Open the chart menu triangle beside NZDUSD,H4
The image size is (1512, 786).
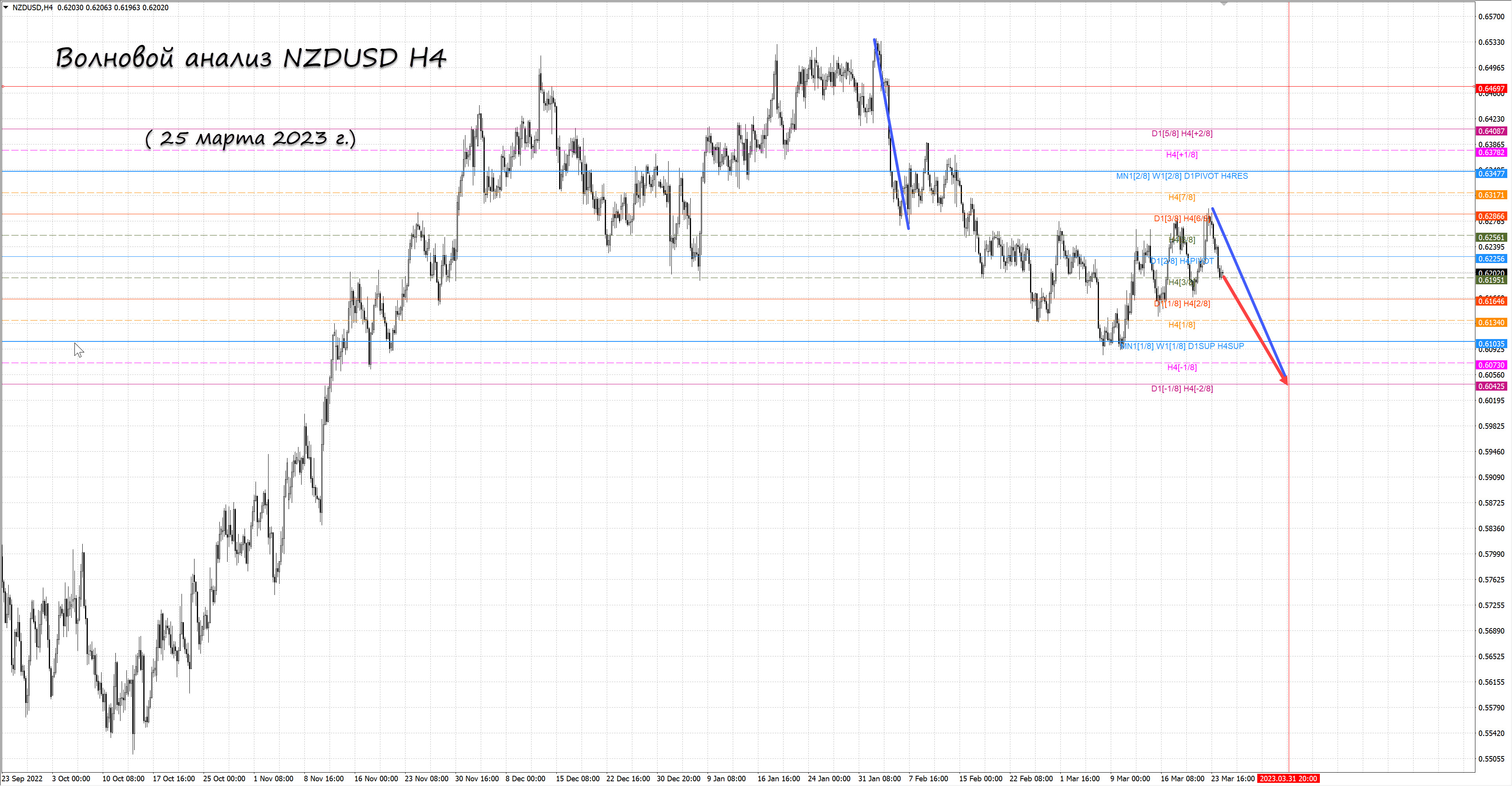click(x=6, y=7)
